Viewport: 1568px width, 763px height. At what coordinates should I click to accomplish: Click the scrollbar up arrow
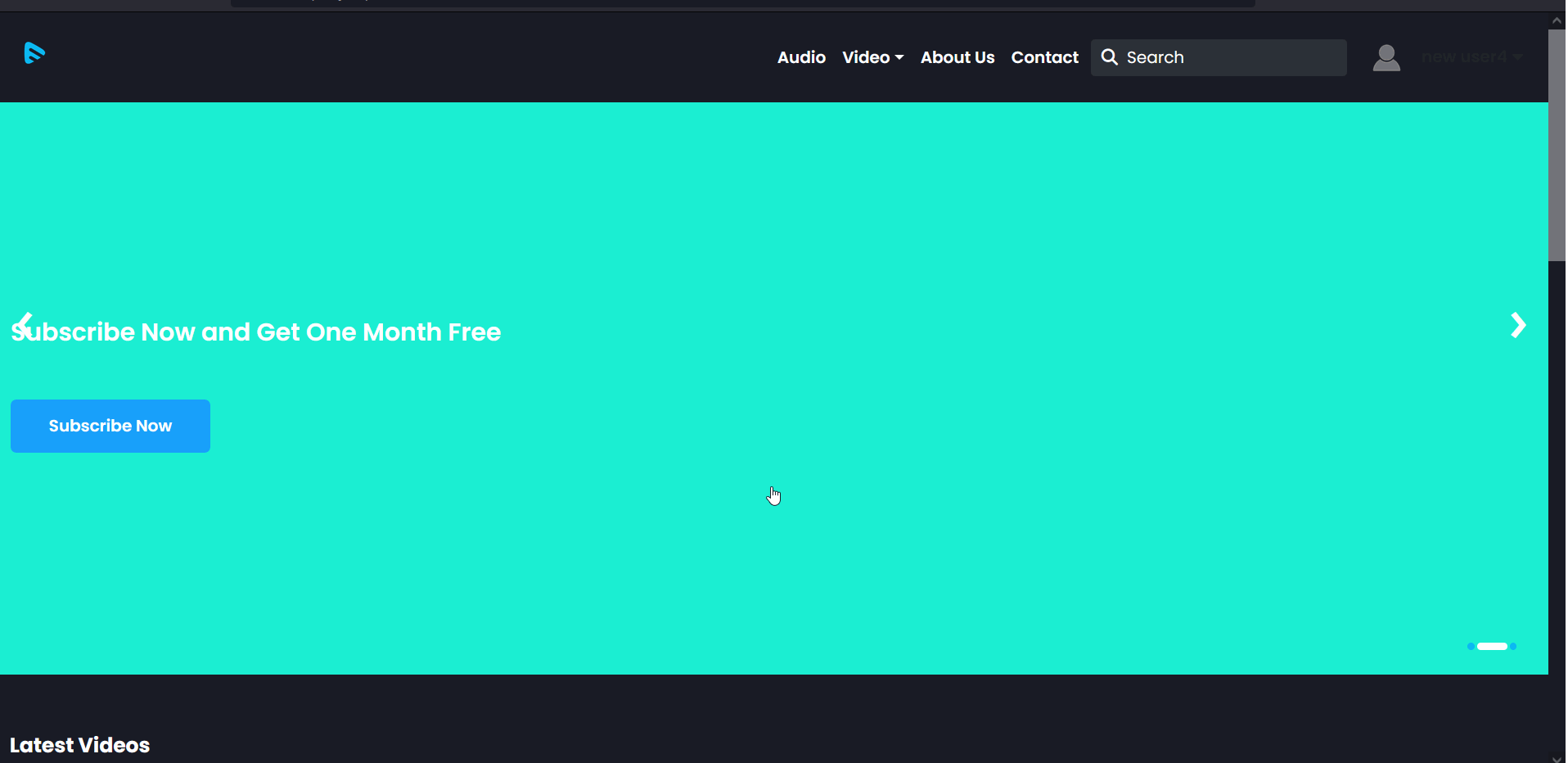point(1557,21)
